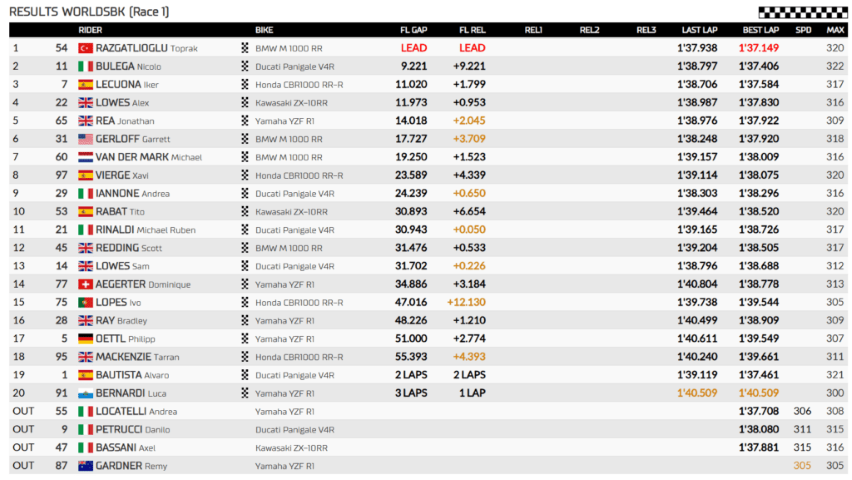The image size is (852, 480).
Task: Click the checkered flag icon in BERNARDI row
Action: coord(245,393)
